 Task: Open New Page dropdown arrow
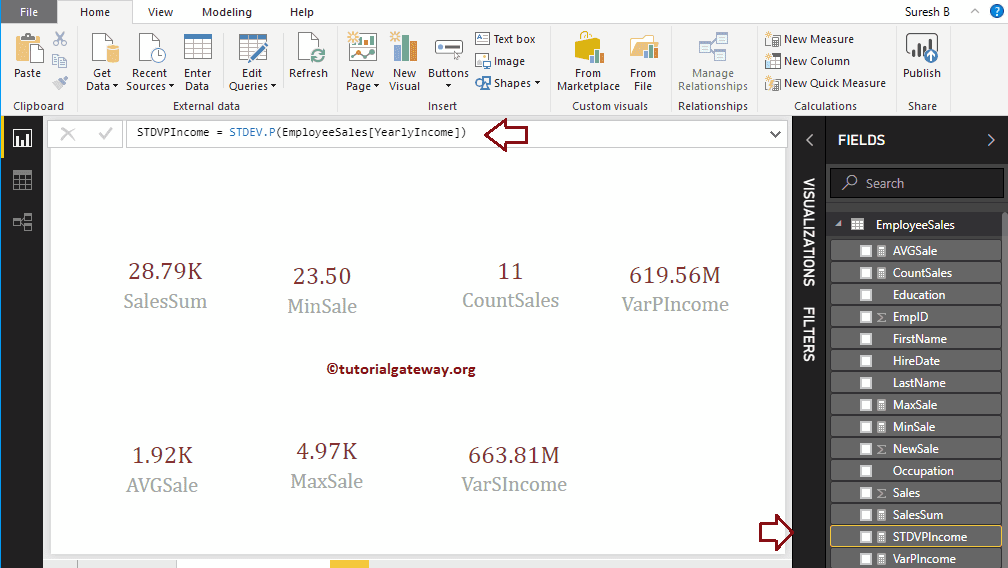[x=376, y=87]
